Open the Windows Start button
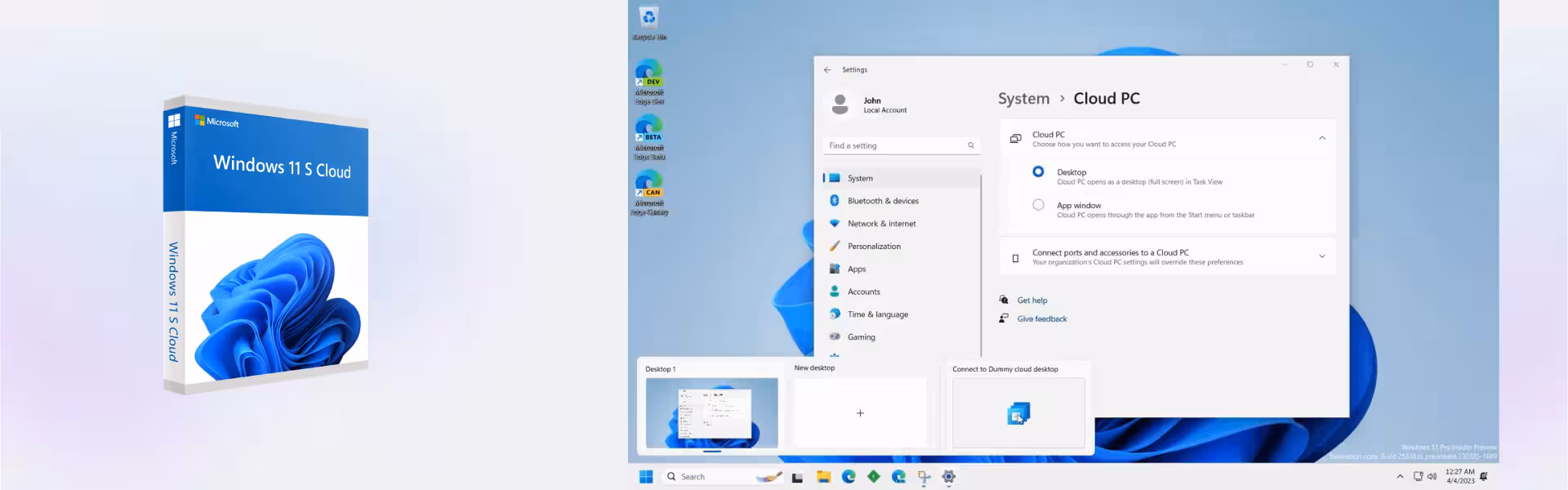The height and width of the screenshot is (490, 1568). tap(646, 477)
